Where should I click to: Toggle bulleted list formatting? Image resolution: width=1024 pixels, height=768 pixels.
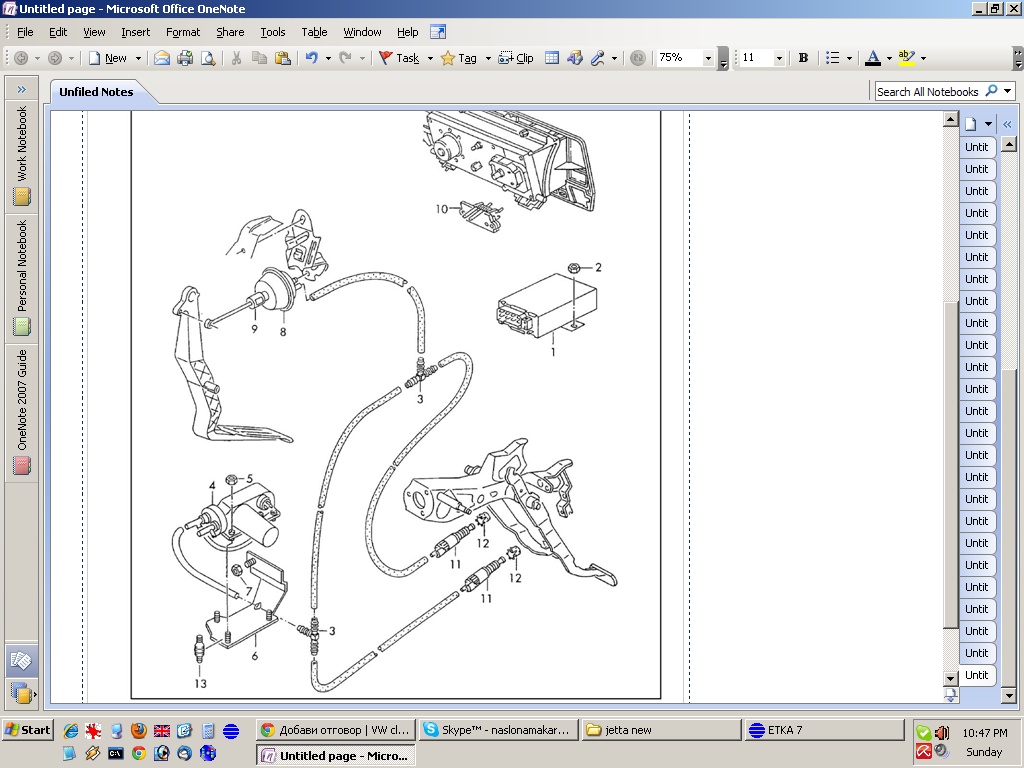tap(832, 58)
